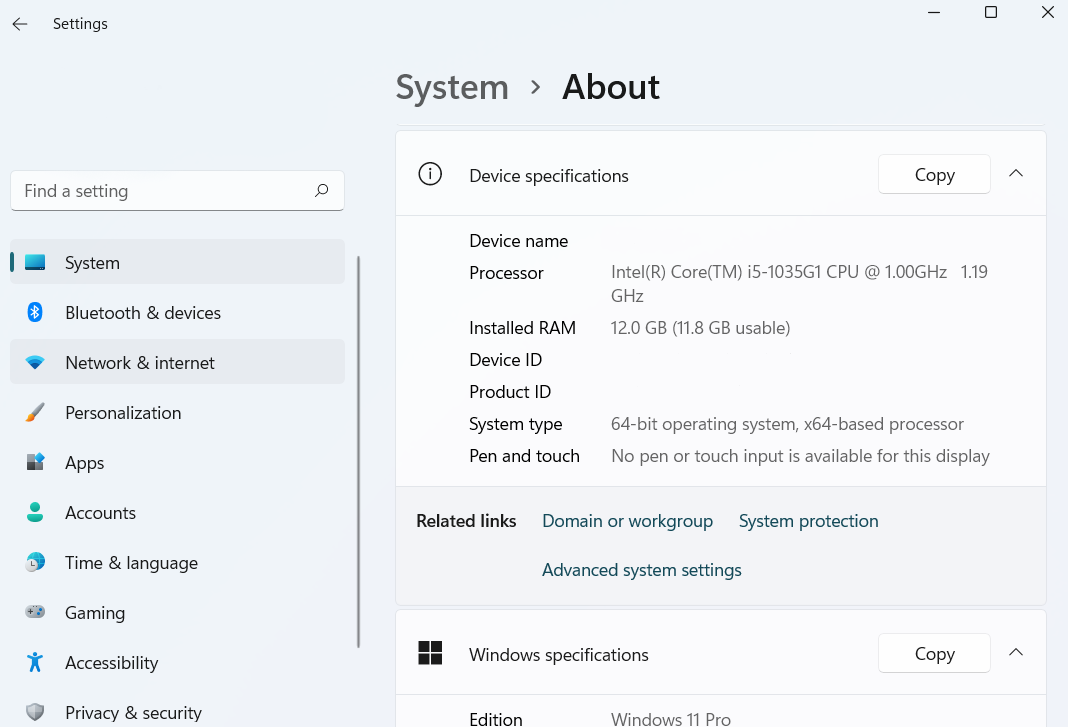
Task: Click the Device ID label
Action: coord(505,360)
